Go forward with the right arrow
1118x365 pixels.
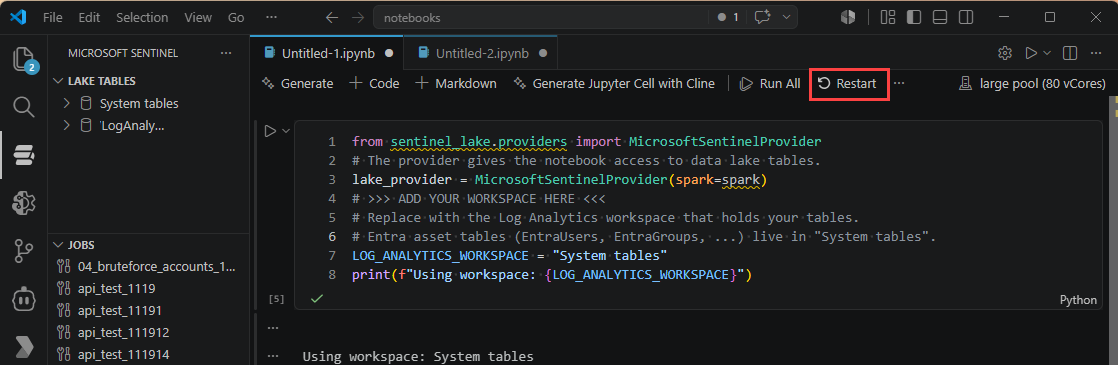pyautogui.click(x=358, y=17)
